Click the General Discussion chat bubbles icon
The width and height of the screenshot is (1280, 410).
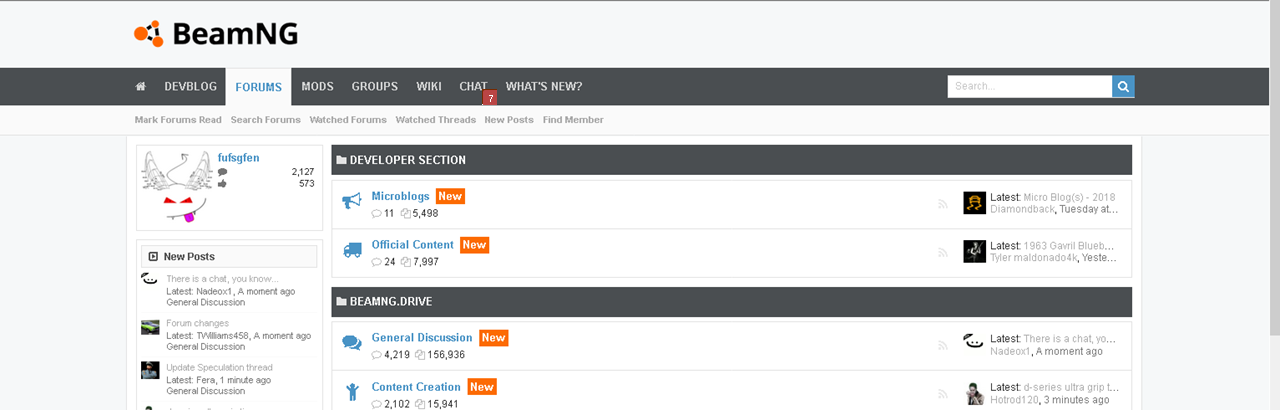click(x=352, y=343)
